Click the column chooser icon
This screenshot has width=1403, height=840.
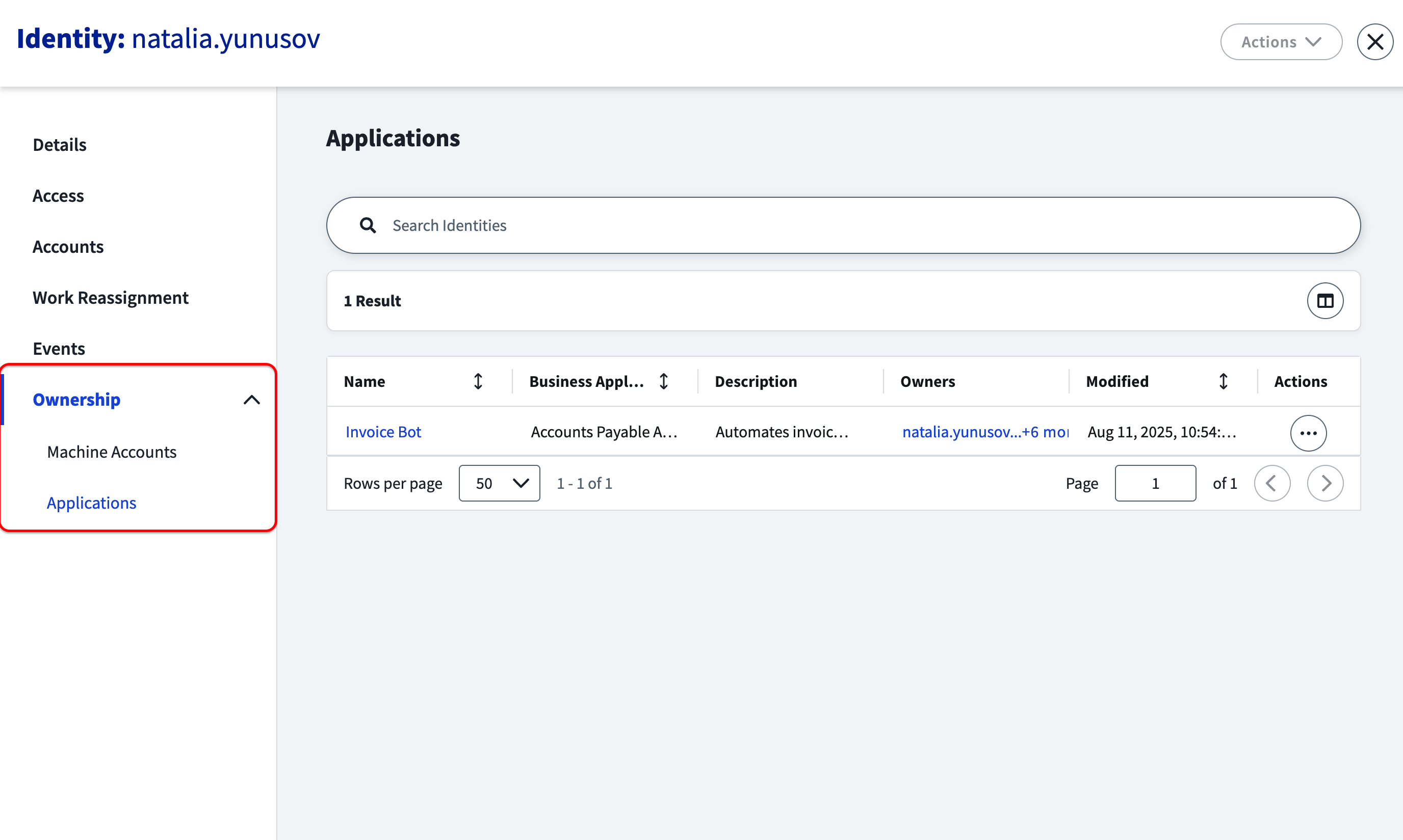[1324, 301]
